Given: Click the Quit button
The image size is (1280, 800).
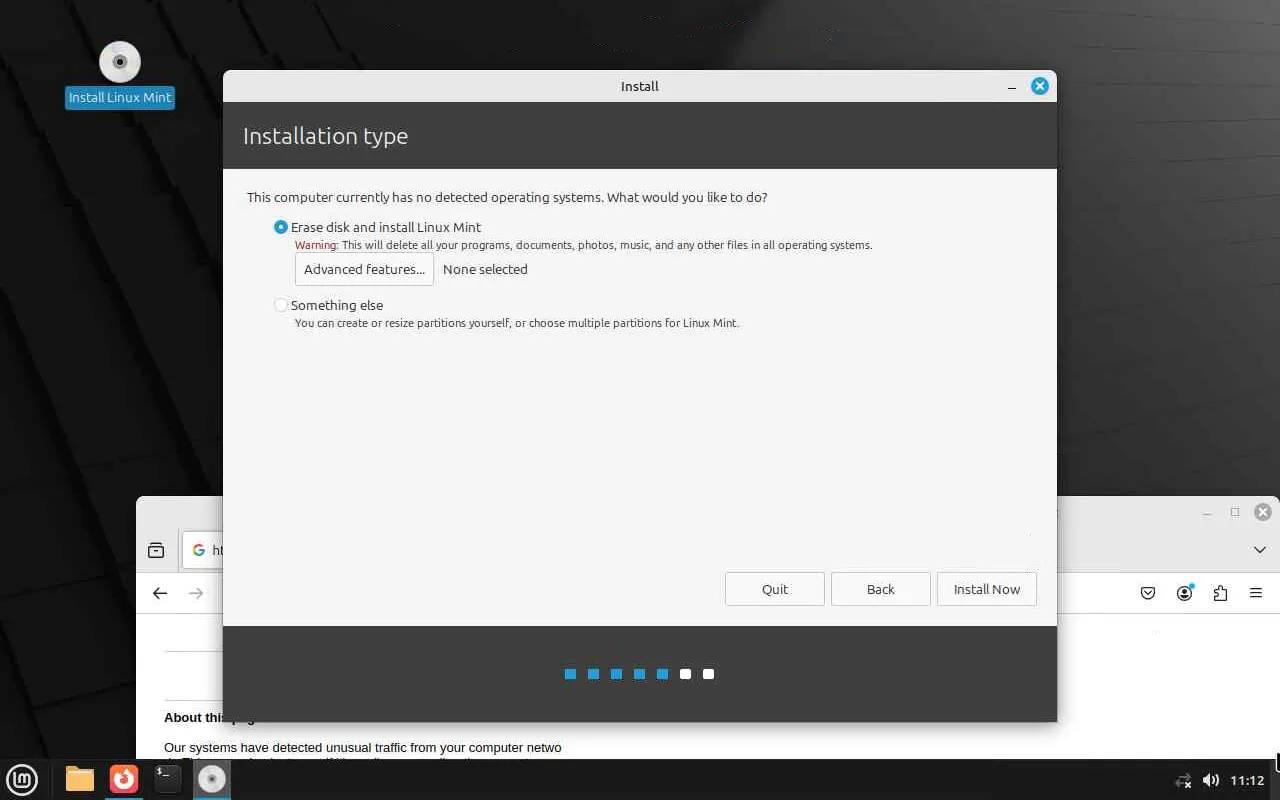Looking at the screenshot, I should pos(775,589).
